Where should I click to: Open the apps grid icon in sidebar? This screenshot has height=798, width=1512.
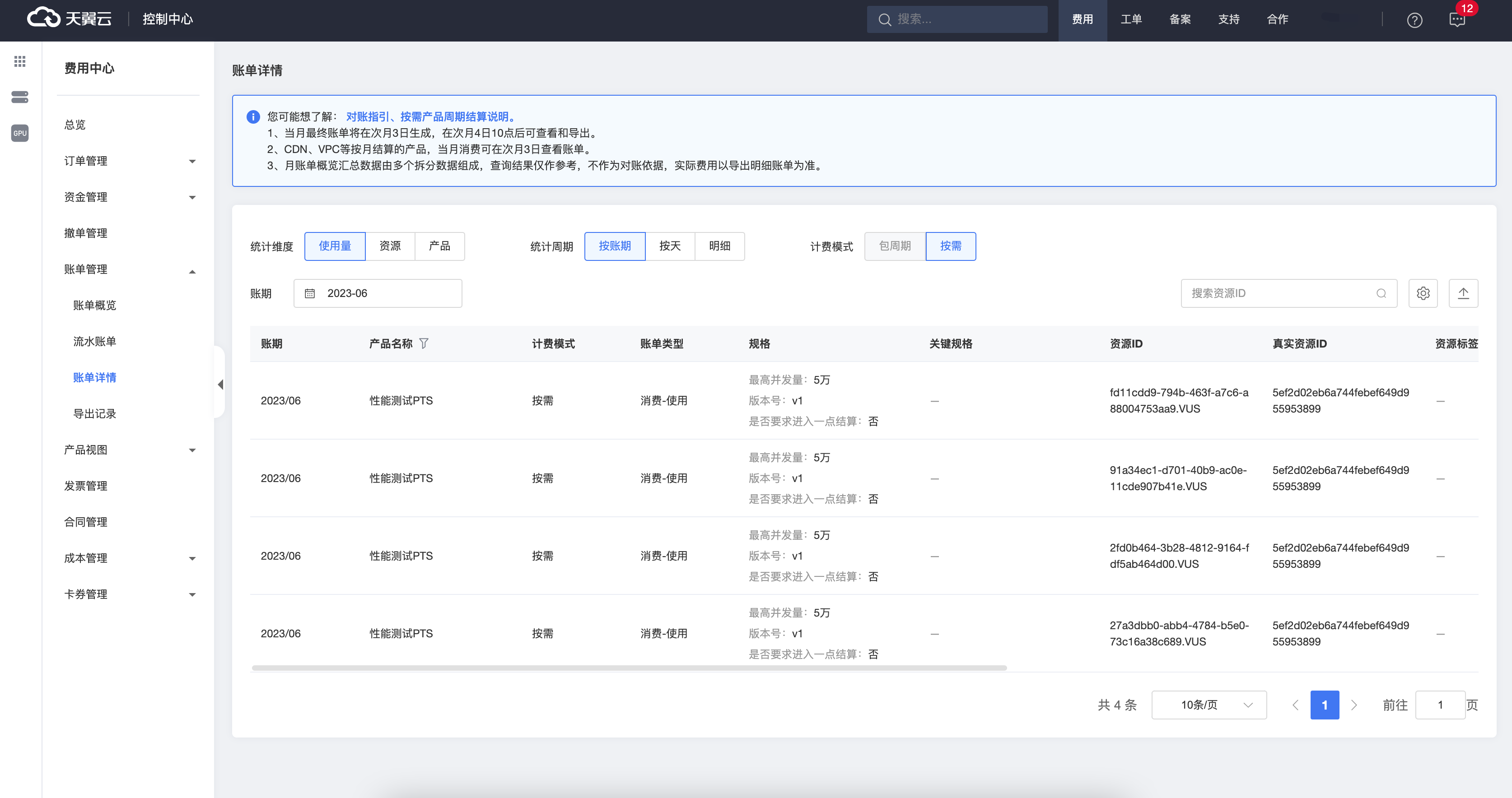point(20,61)
